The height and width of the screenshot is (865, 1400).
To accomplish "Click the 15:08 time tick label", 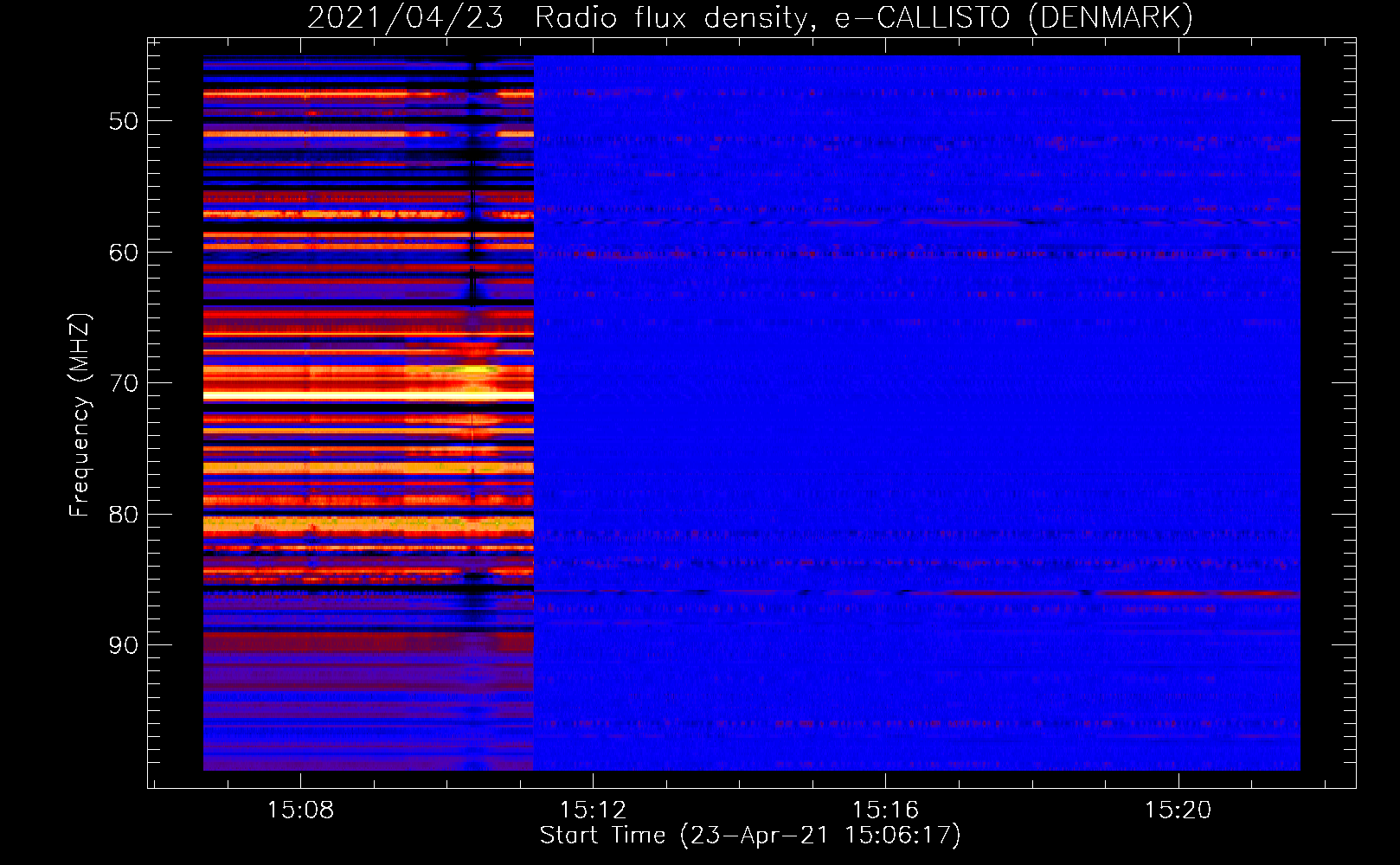I will pos(300,811).
